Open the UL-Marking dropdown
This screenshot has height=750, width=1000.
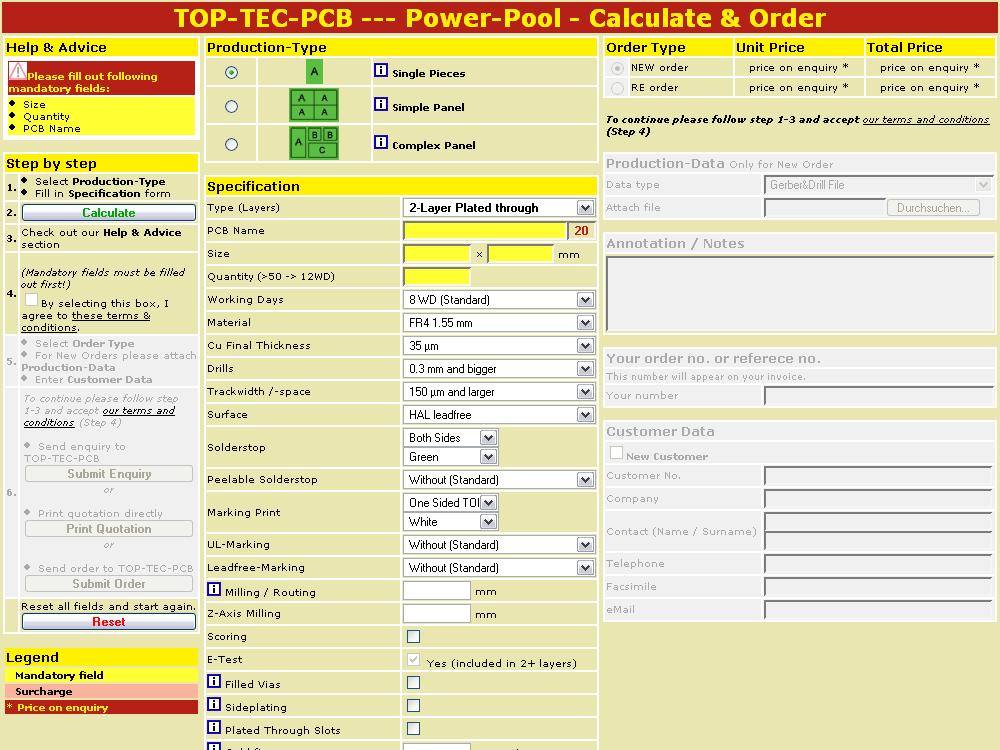click(499, 545)
